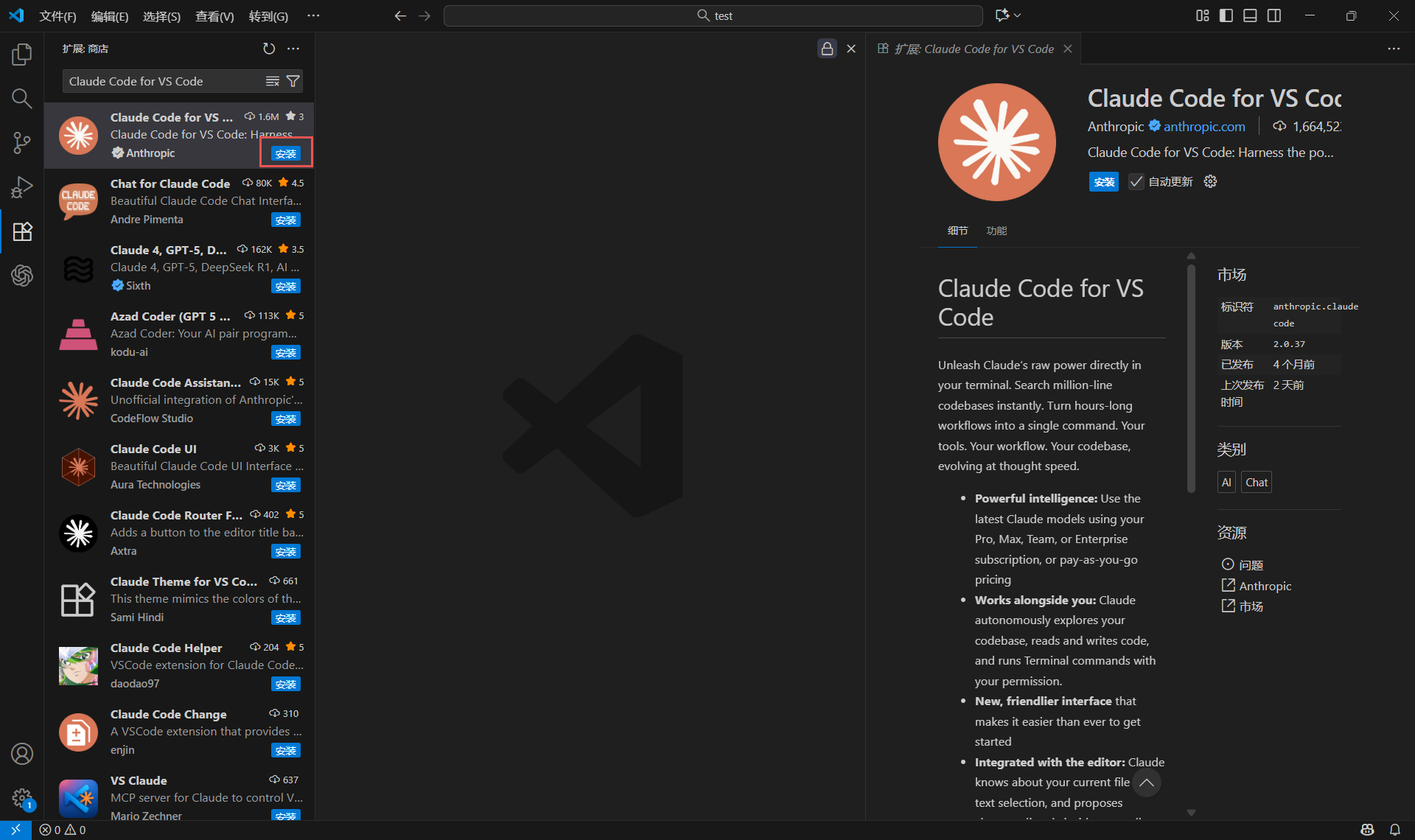Viewport: 1415px width, 840px height.
Task: Switch to the 功能 tab
Action: coord(996,231)
